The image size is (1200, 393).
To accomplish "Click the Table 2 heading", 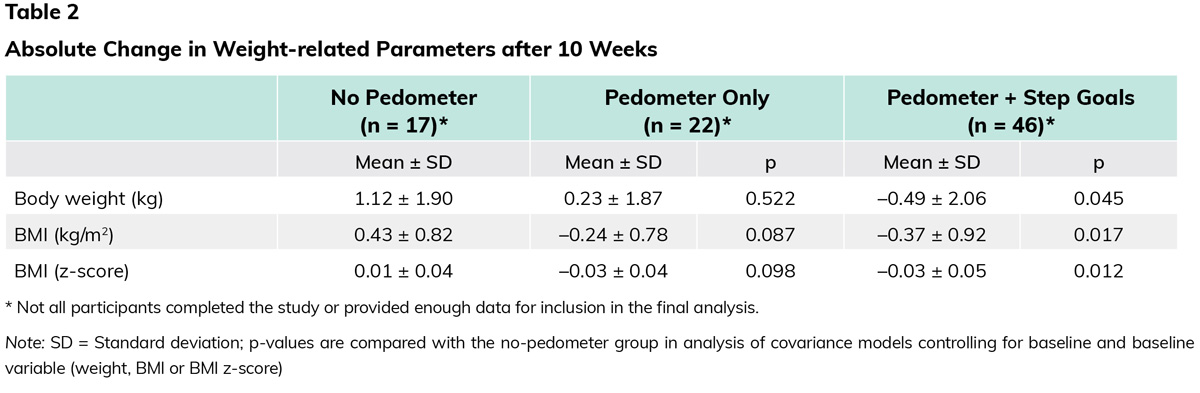I will pyautogui.click(x=42, y=13).
